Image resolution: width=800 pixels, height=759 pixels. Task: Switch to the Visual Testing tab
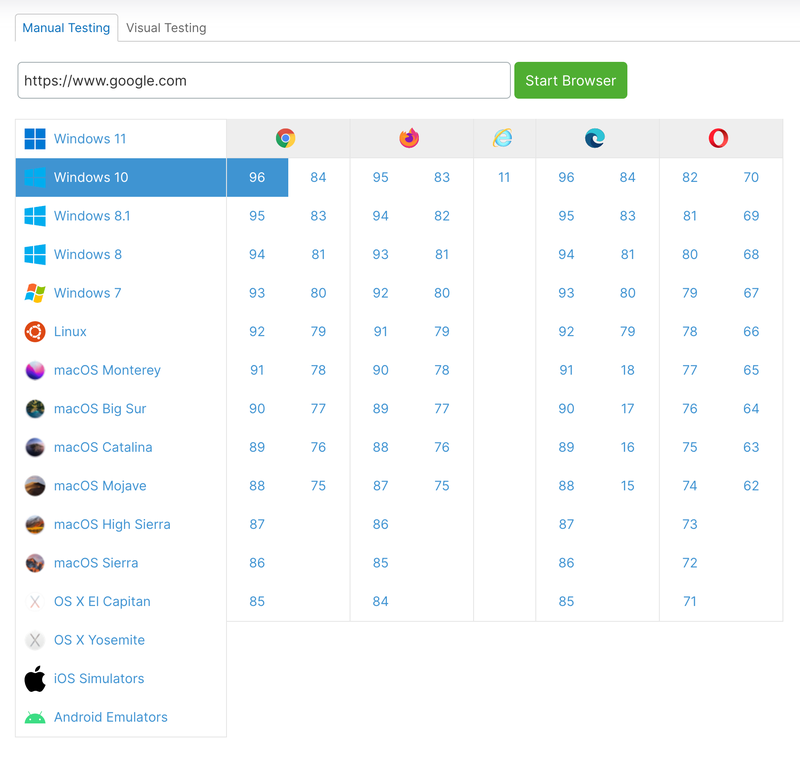point(166,28)
